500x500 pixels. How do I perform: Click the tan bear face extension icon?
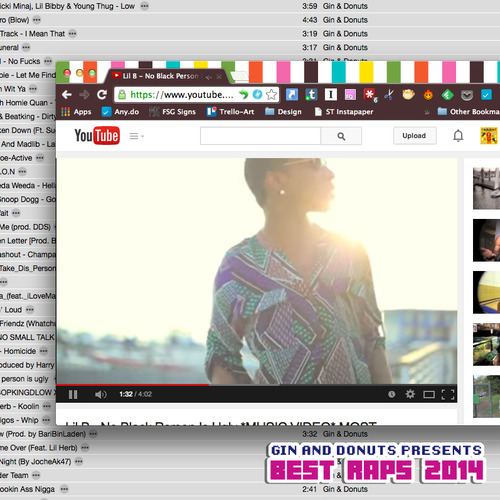coord(408,95)
